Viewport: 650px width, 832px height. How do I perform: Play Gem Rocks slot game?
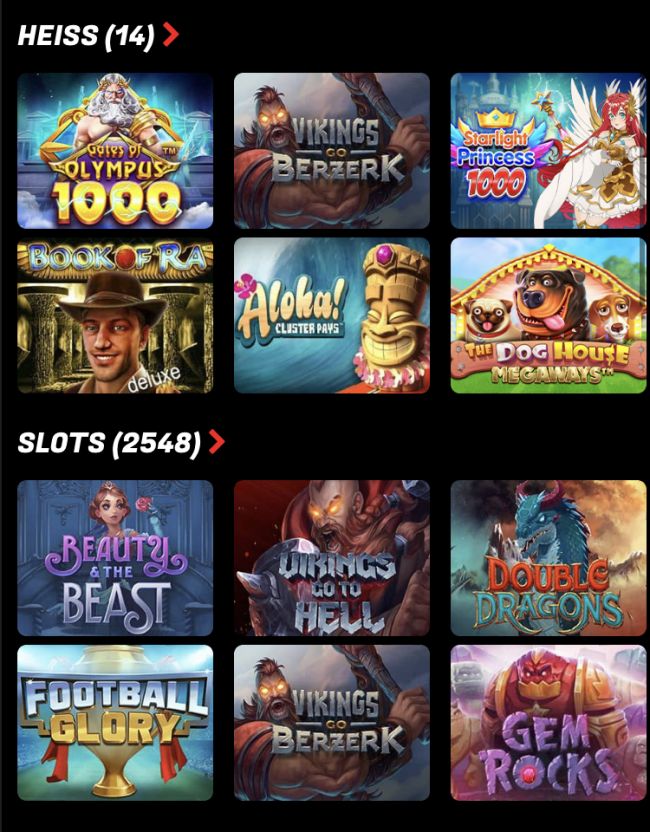point(548,723)
